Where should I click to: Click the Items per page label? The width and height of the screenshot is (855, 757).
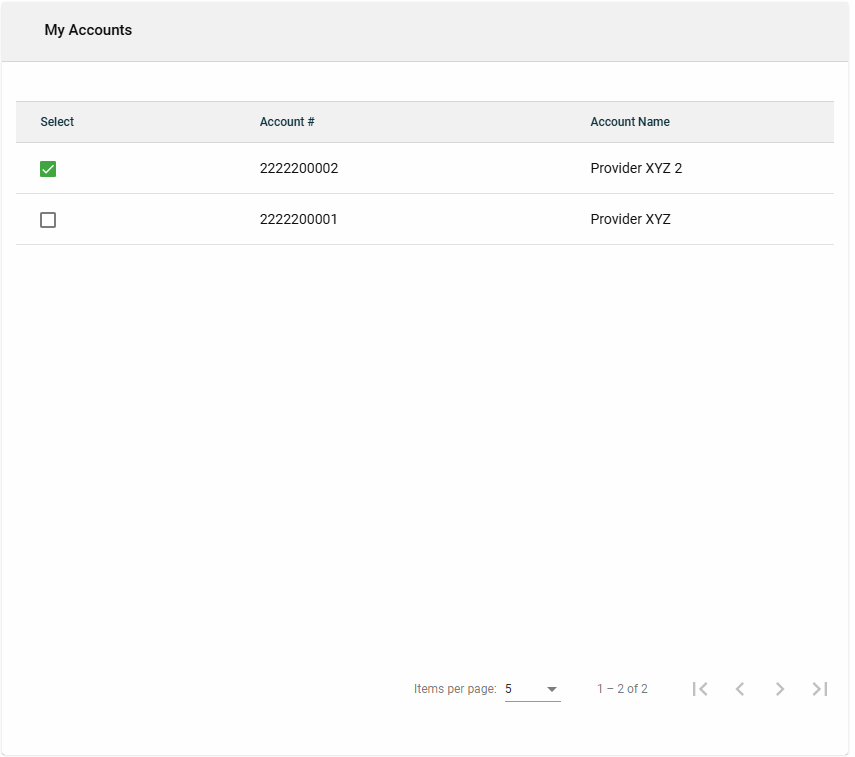pyautogui.click(x=455, y=689)
